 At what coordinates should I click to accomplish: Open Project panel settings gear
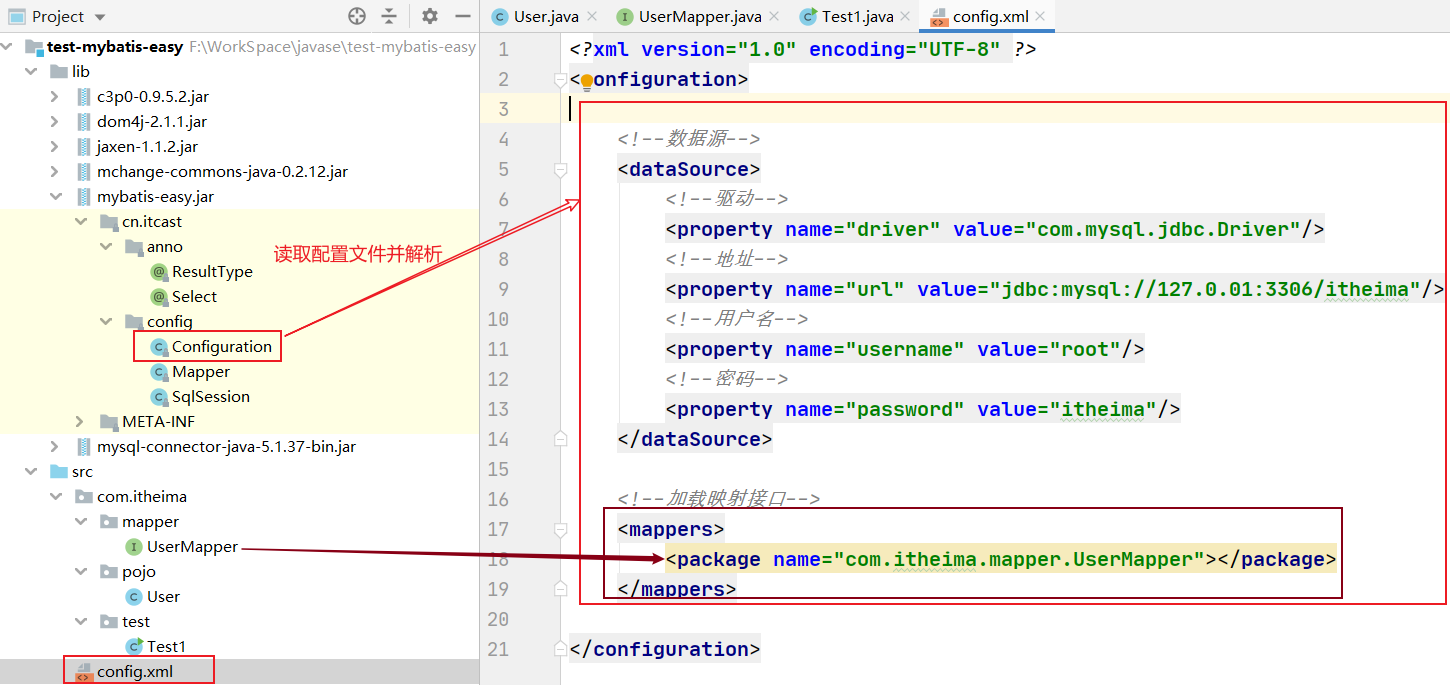(430, 16)
